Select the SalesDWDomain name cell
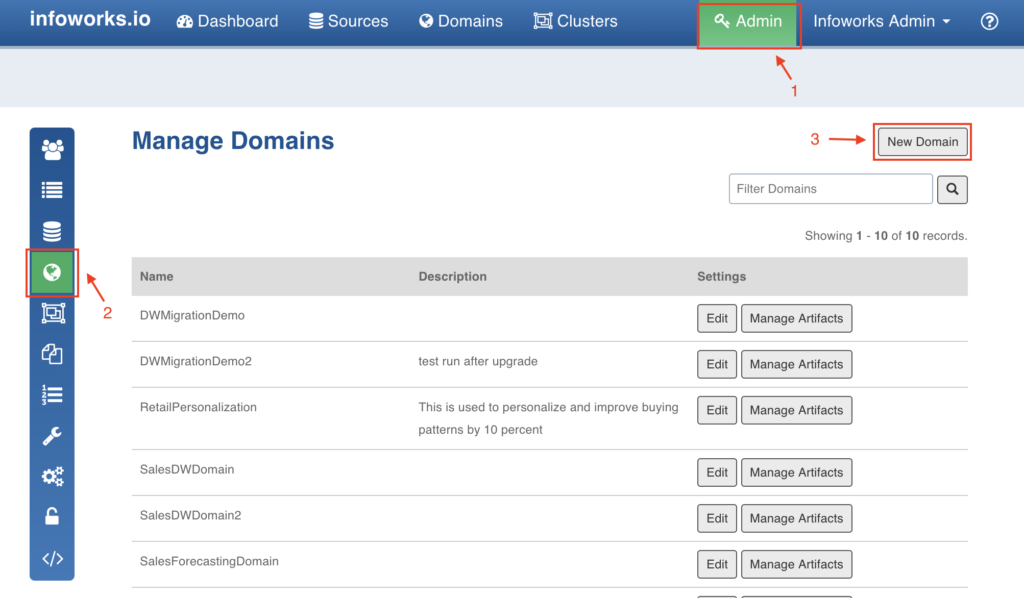Image resolution: width=1024 pixels, height=598 pixels. tap(187, 469)
